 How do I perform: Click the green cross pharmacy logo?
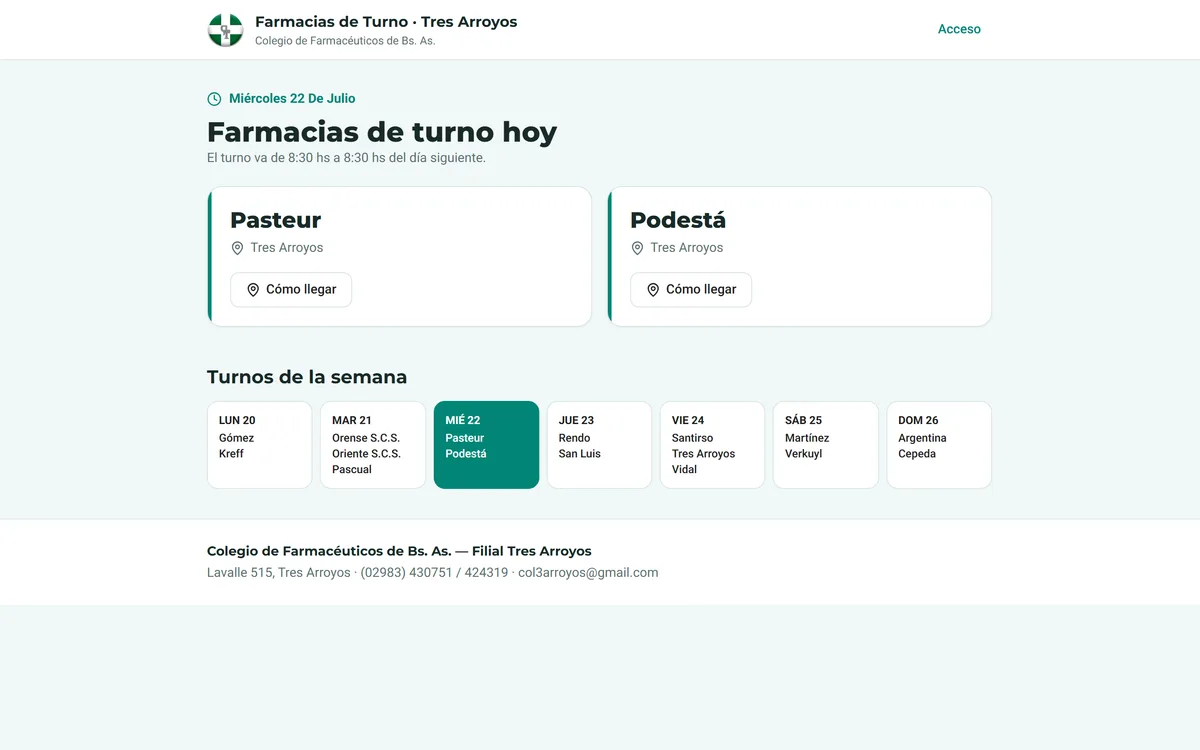pos(226,30)
